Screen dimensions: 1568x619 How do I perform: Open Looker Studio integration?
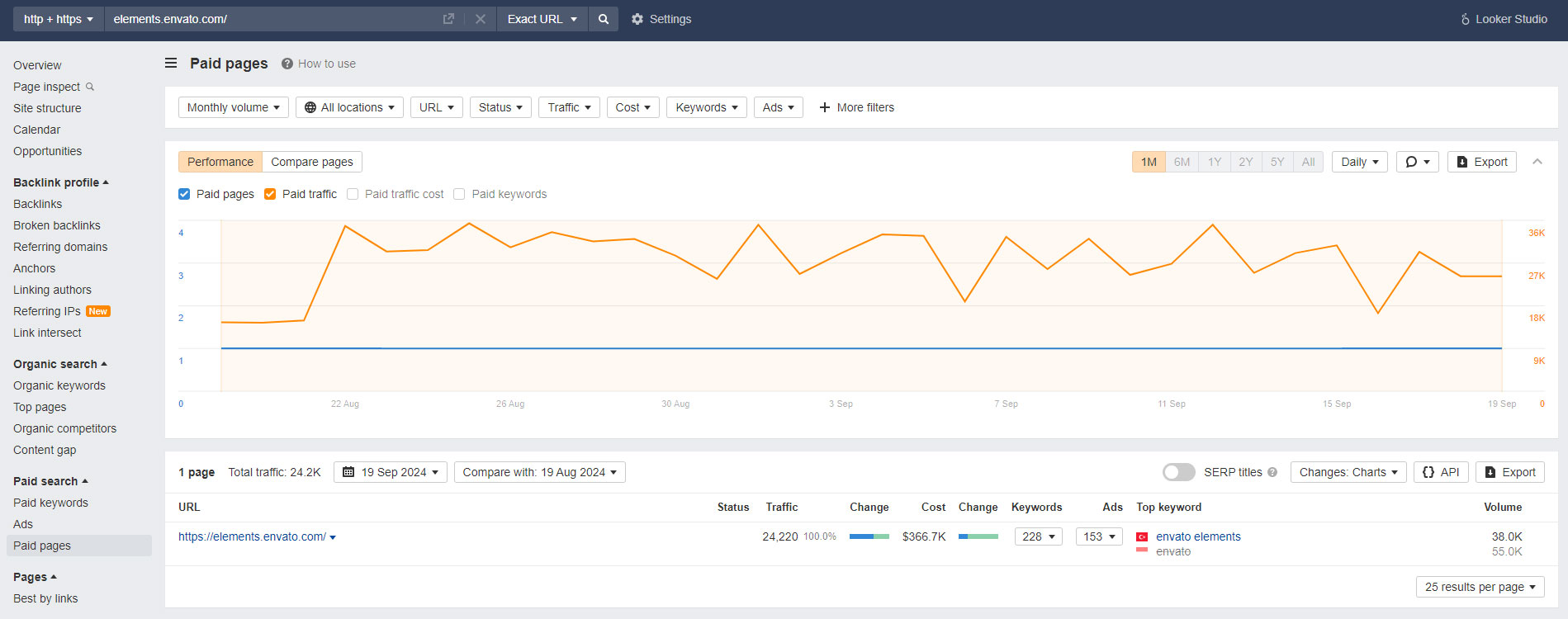pyautogui.click(x=1504, y=19)
